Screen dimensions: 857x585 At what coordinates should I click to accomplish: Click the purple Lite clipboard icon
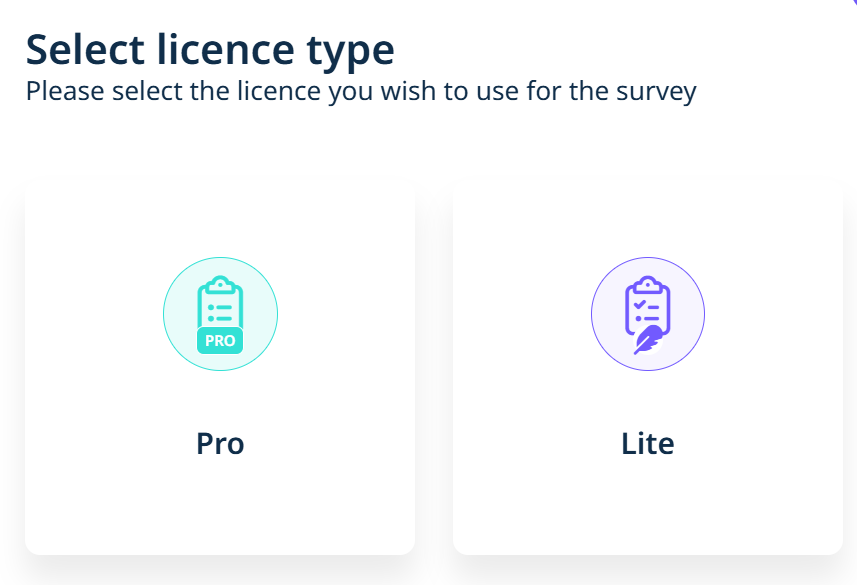[x=648, y=313]
